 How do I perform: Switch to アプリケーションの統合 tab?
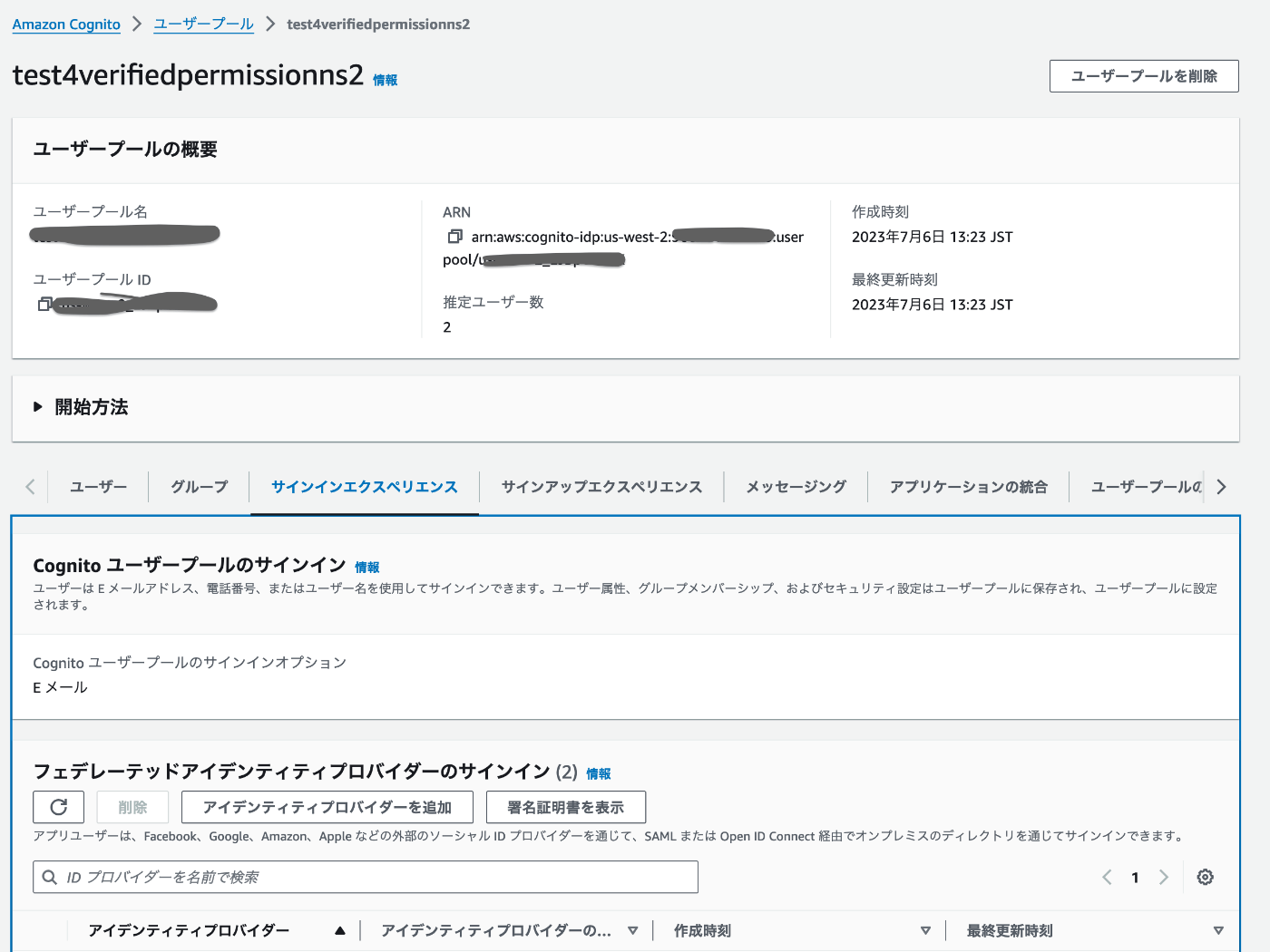point(969,487)
